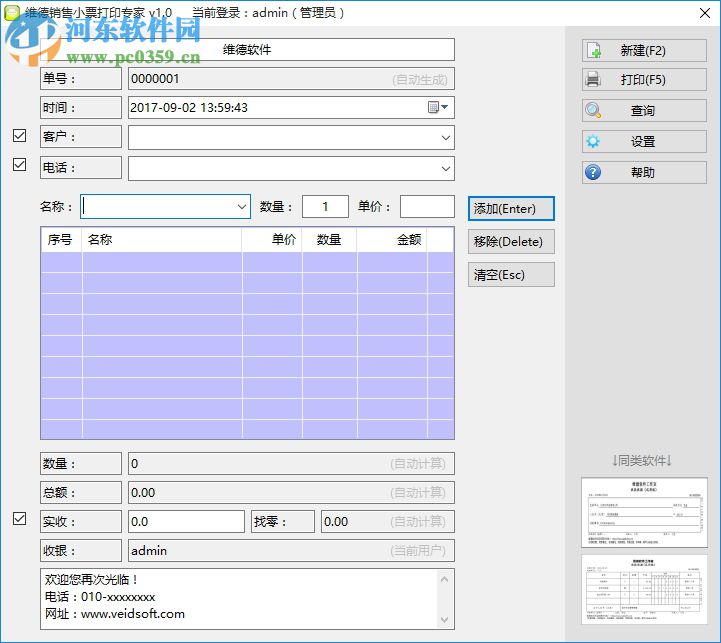The image size is (721, 643).
Task: Click the upper thumbnail under 同类软件
Action: pos(644,512)
